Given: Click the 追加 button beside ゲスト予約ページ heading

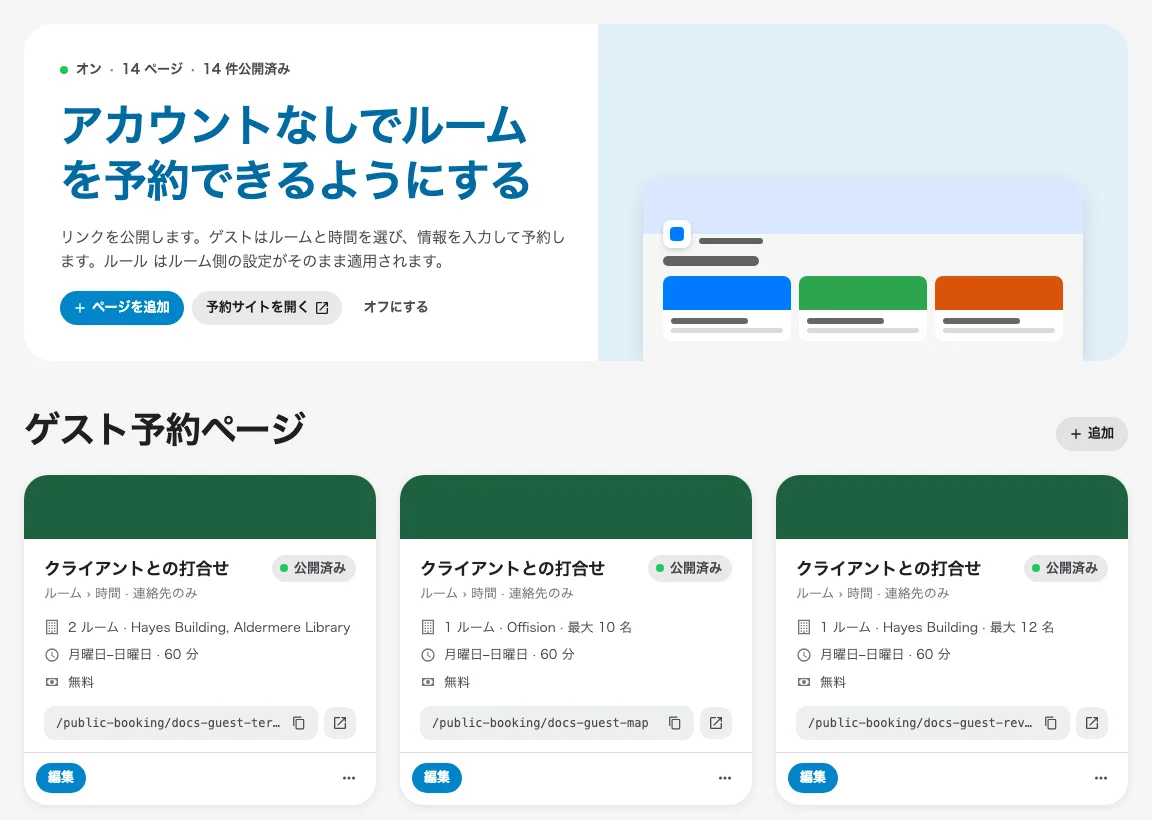Looking at the screenshot, I should [x=1092, y=434].
